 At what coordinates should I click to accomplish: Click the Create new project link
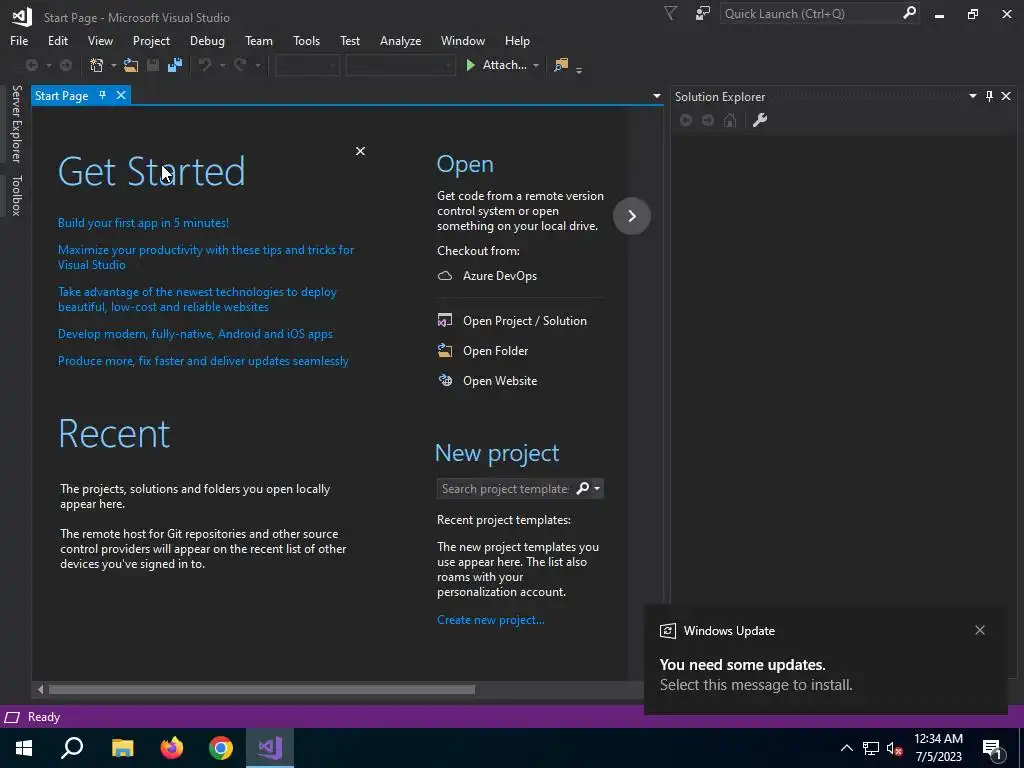(x=490, y=620)
